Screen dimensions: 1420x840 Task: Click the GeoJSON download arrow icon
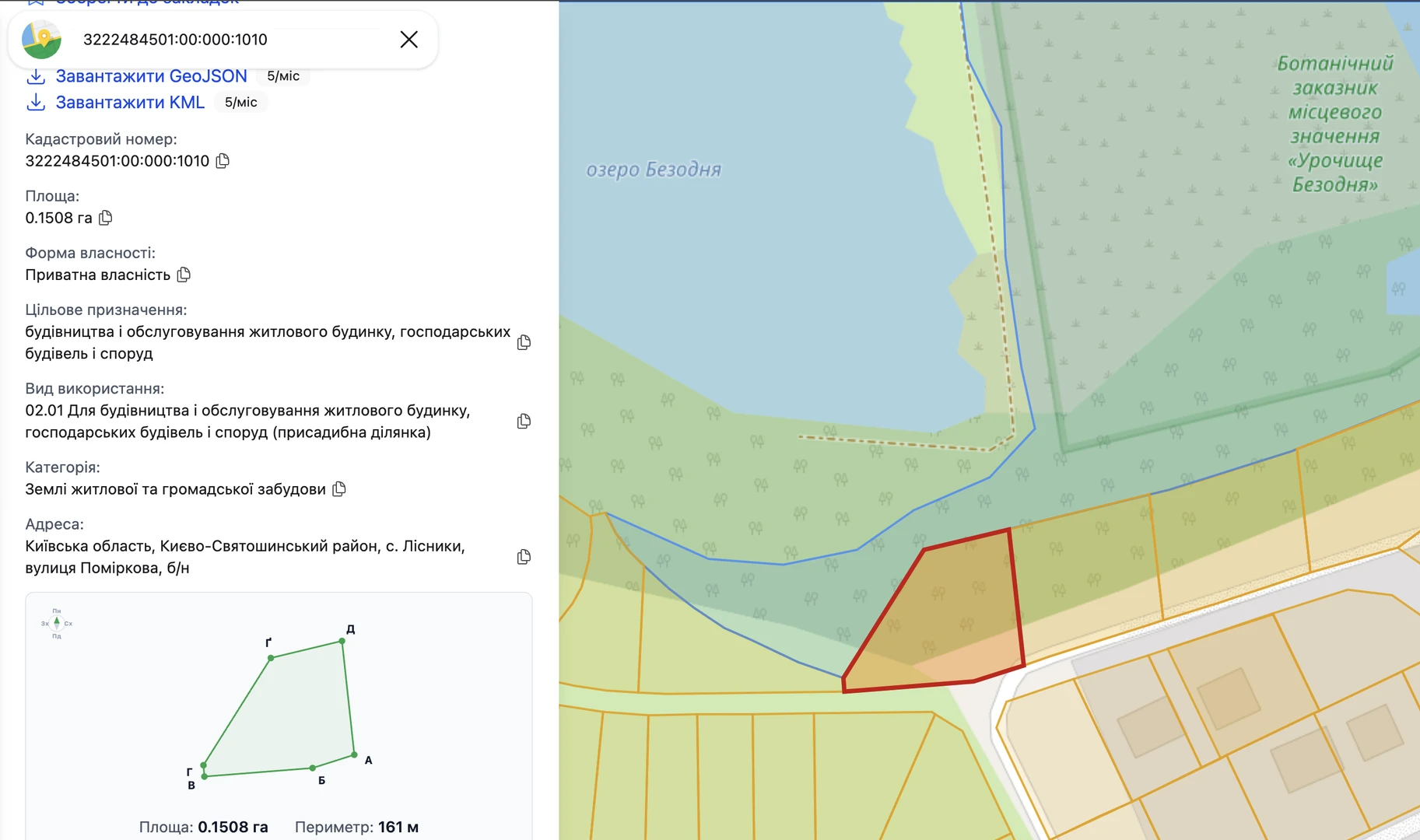(x=36, y=76)
